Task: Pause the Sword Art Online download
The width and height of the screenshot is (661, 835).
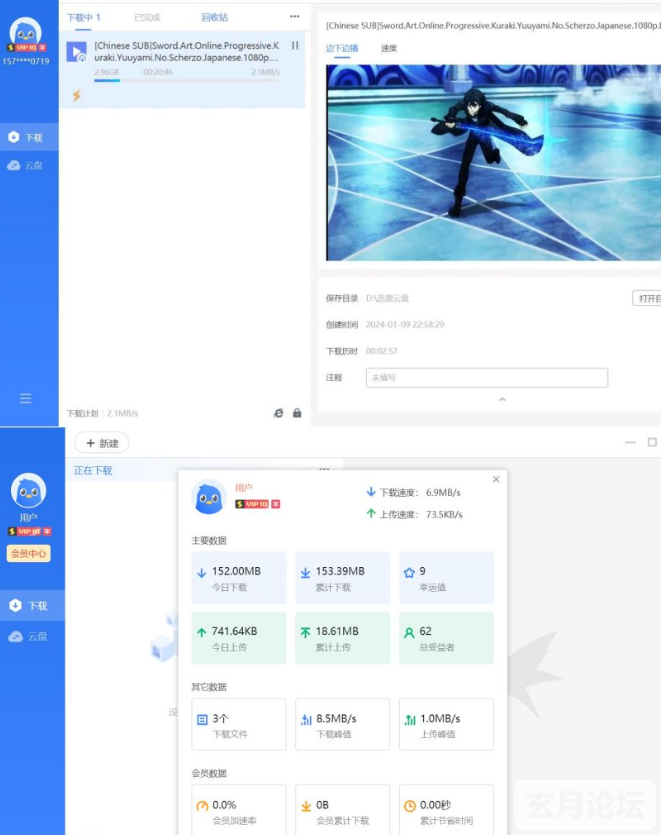Action: coord(295,45)
